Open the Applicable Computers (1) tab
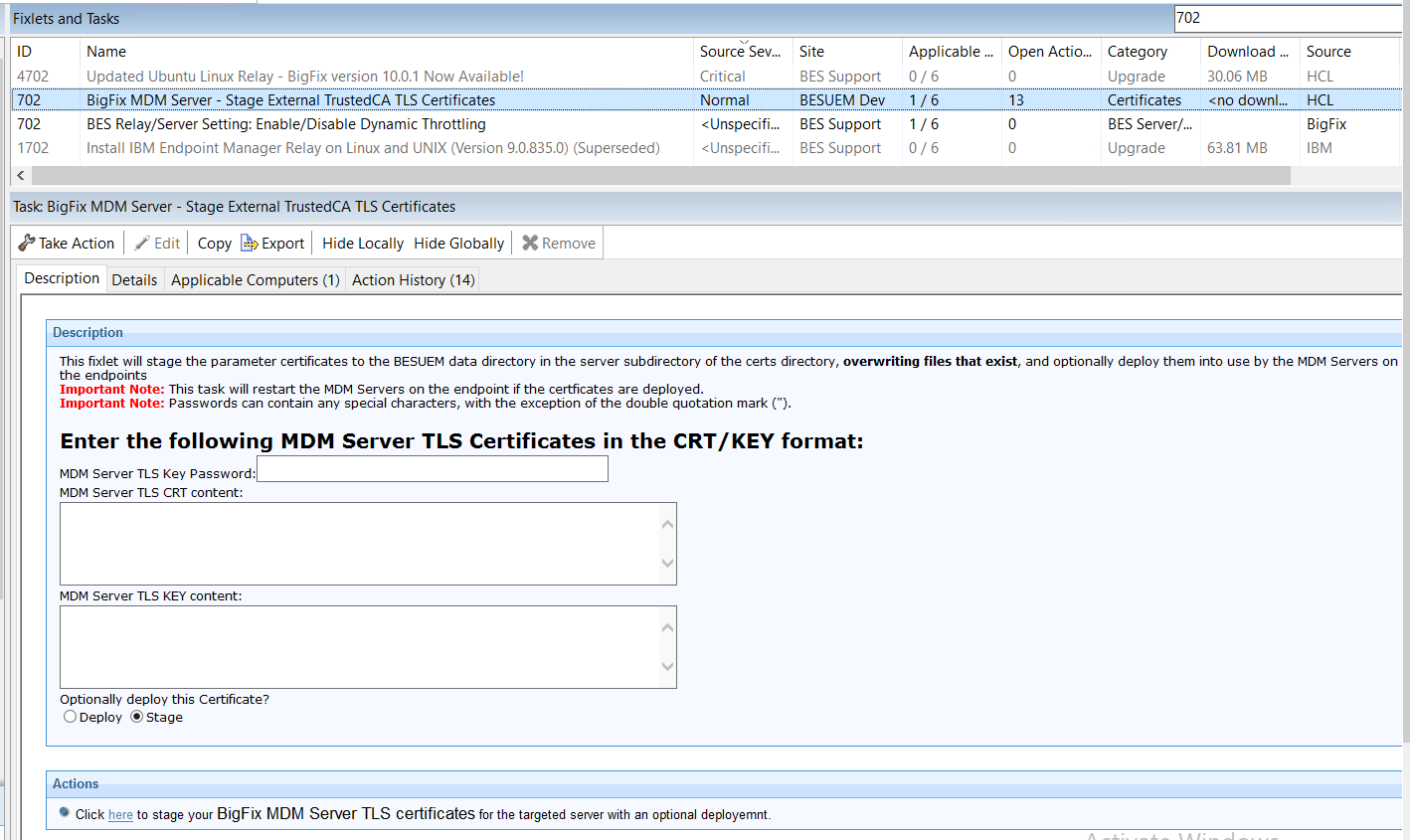This screenshot has width=1410, height=840. point(255,280)
